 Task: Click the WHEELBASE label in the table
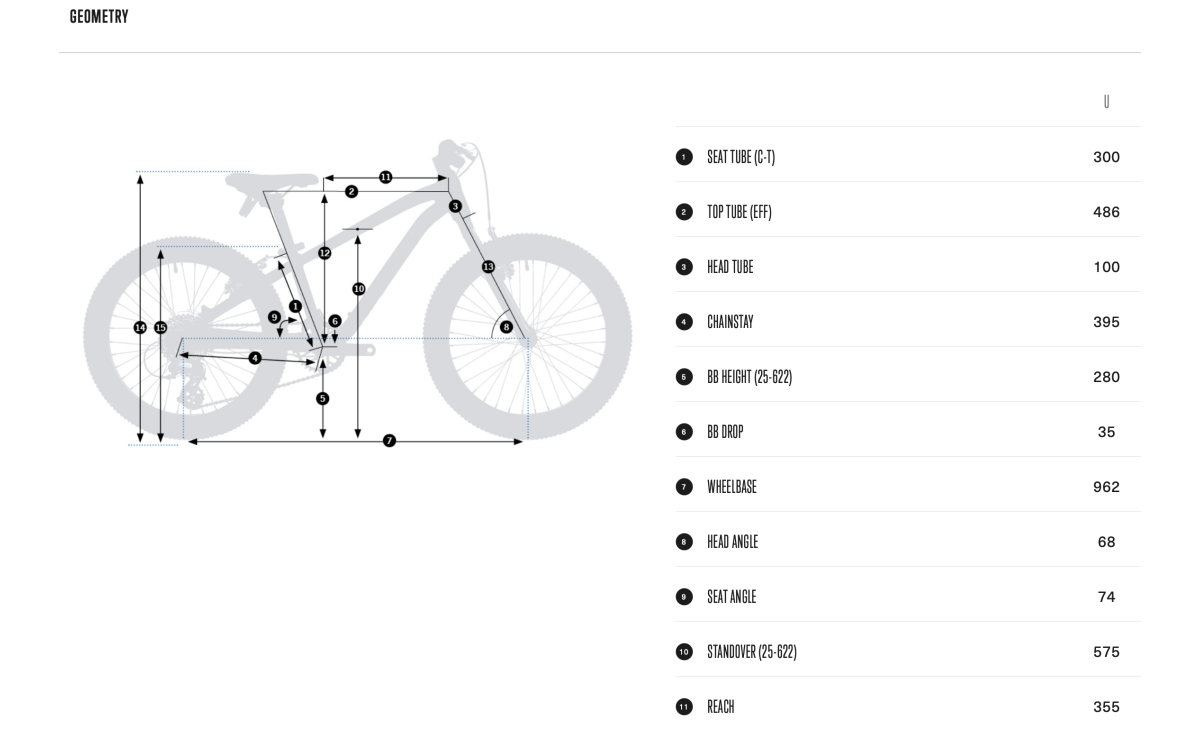click(x=732, y=487)
